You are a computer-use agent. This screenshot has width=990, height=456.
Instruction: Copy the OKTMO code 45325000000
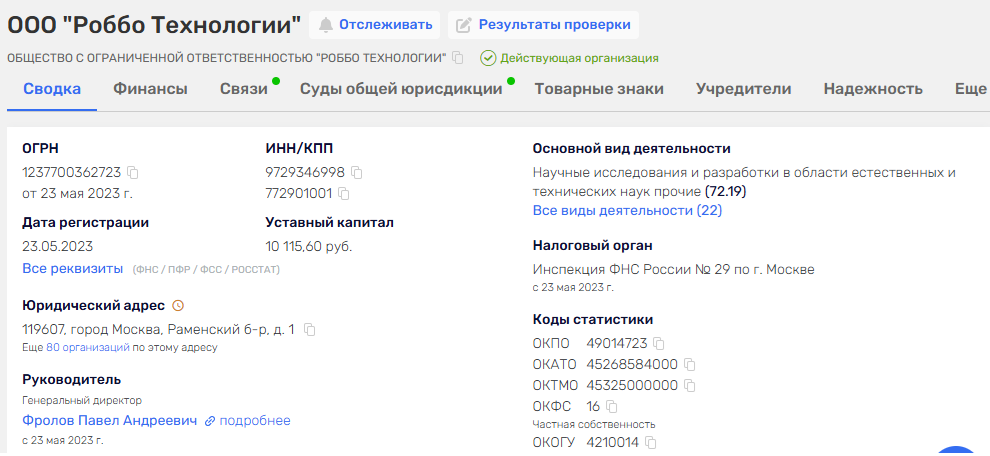(689, 385)
